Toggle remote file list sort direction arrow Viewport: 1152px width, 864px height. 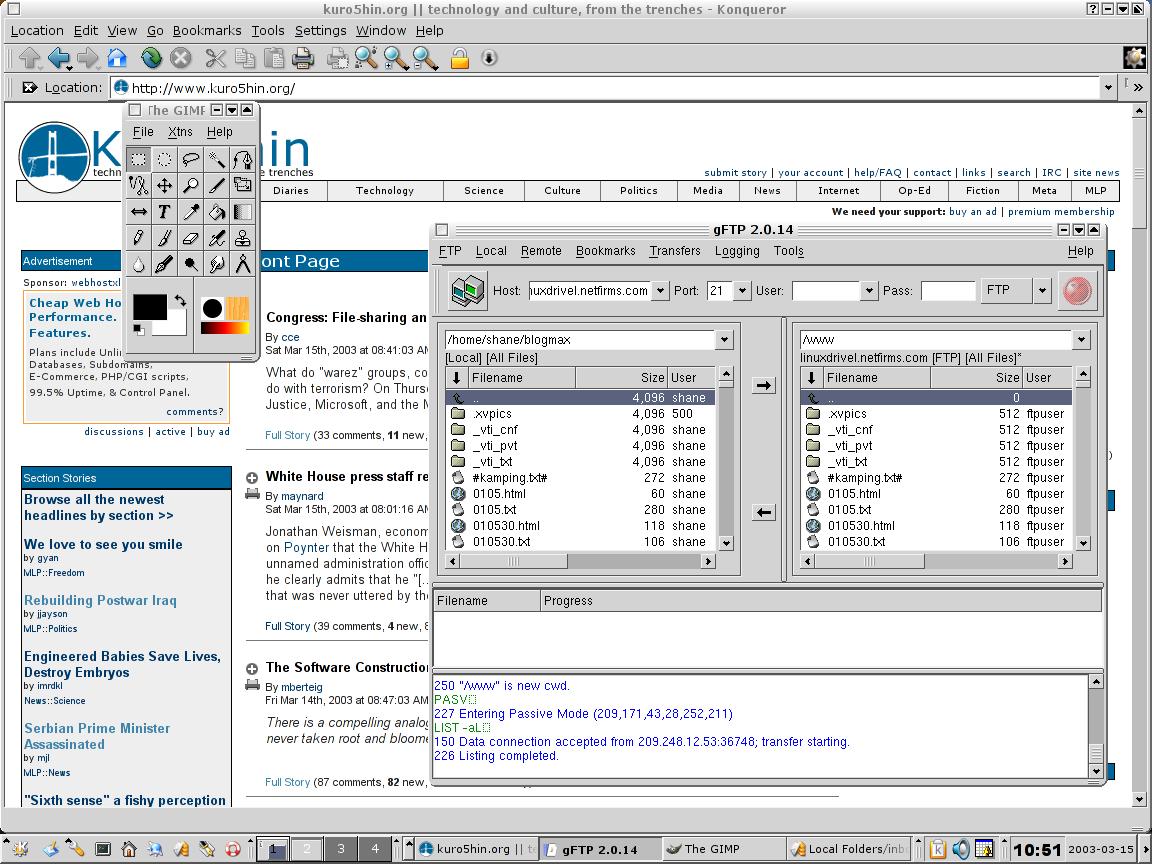click(811, 378)
